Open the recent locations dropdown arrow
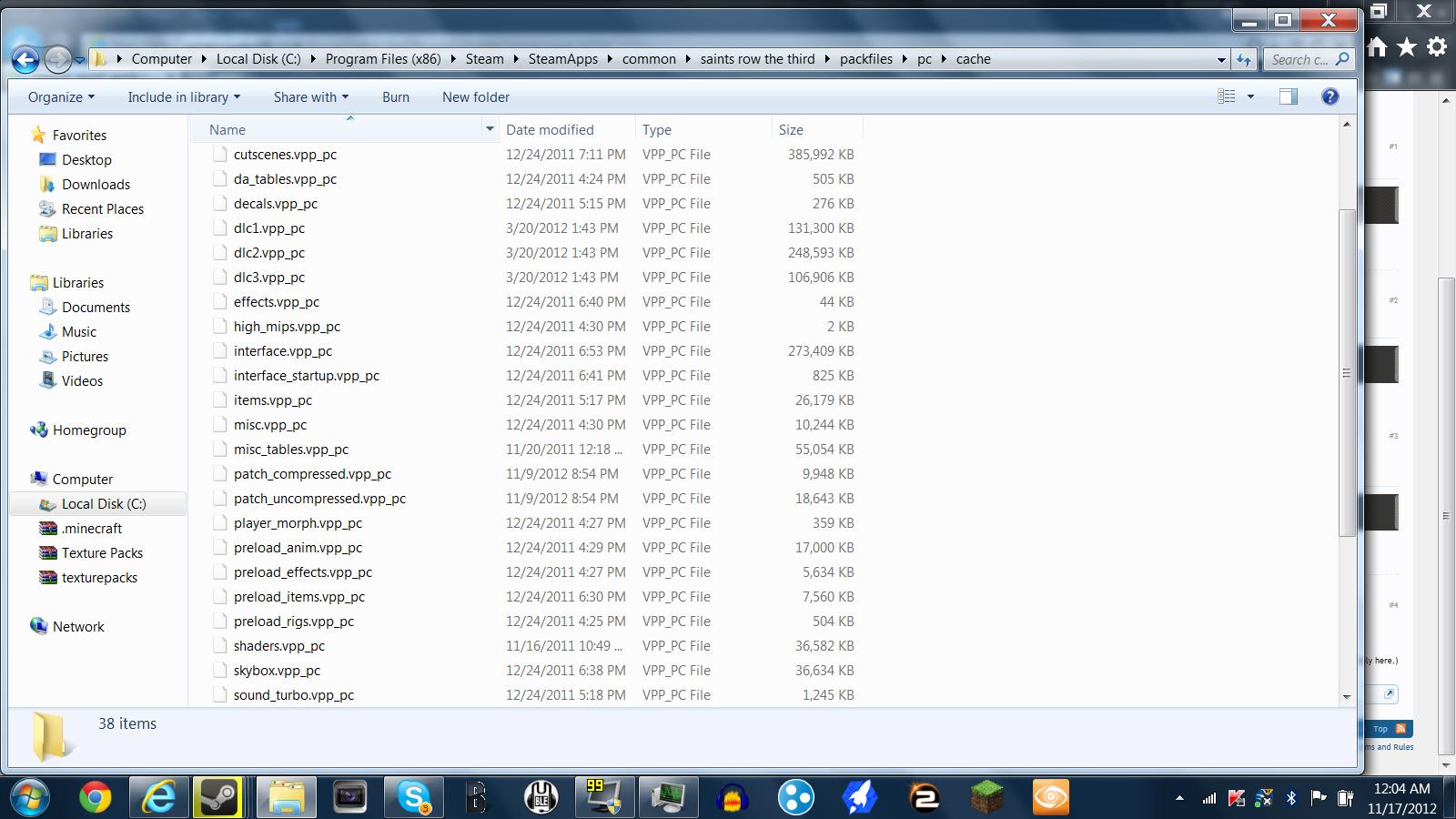This screenshot has width=1456, height=819. (80, 60)
